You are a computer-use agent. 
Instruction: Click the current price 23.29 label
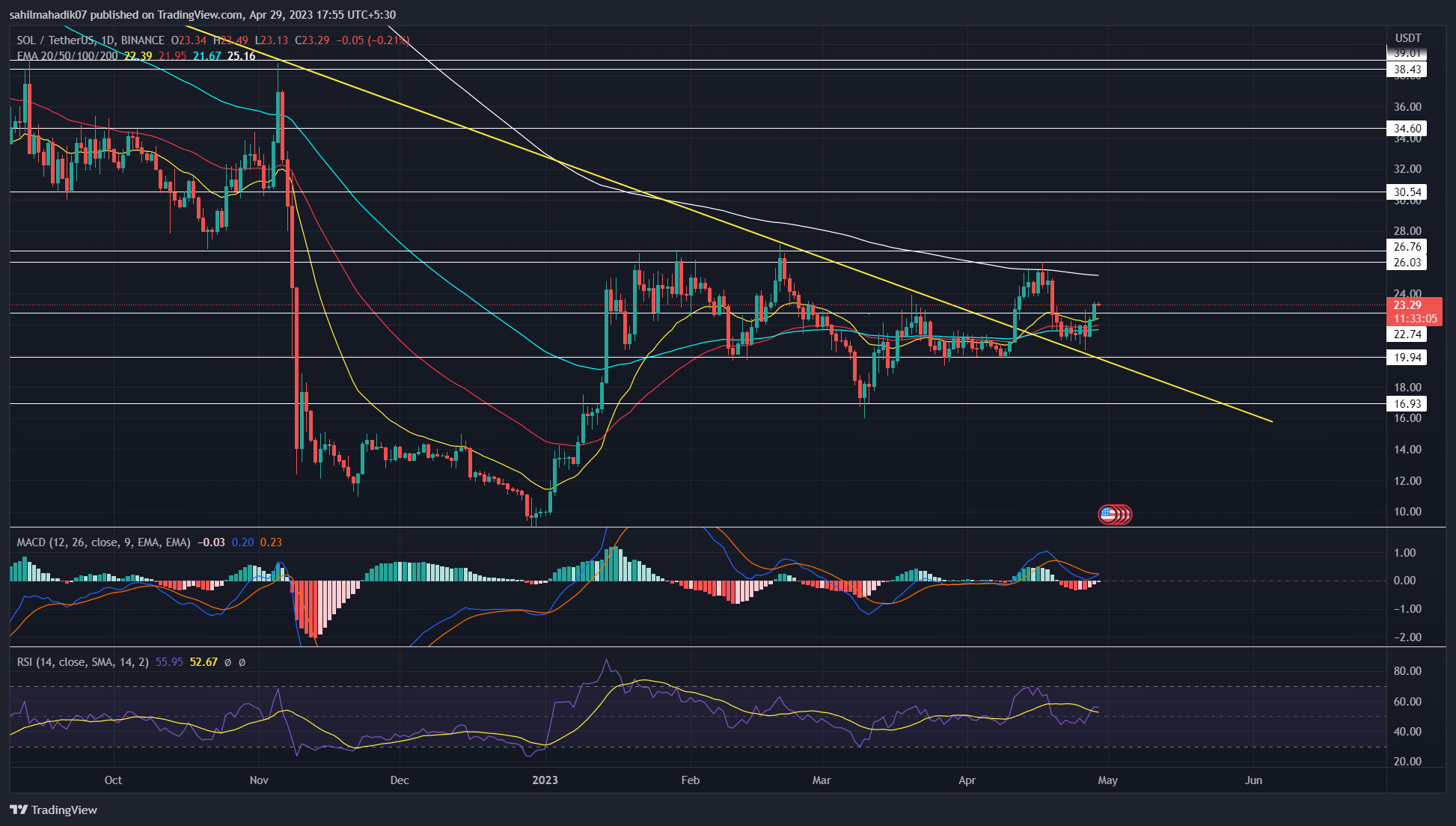tap(1407, 305)
